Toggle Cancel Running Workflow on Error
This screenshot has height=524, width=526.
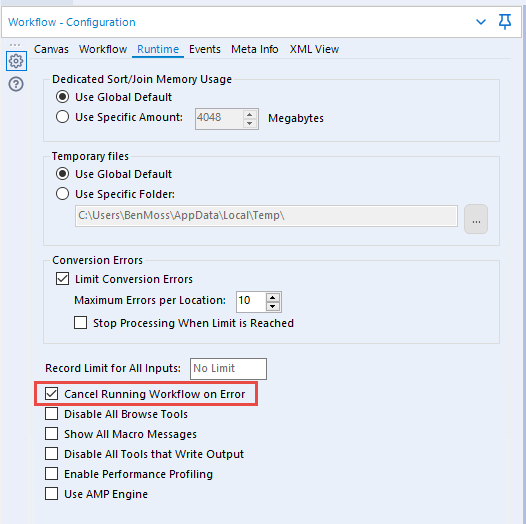tap(51, 394)
